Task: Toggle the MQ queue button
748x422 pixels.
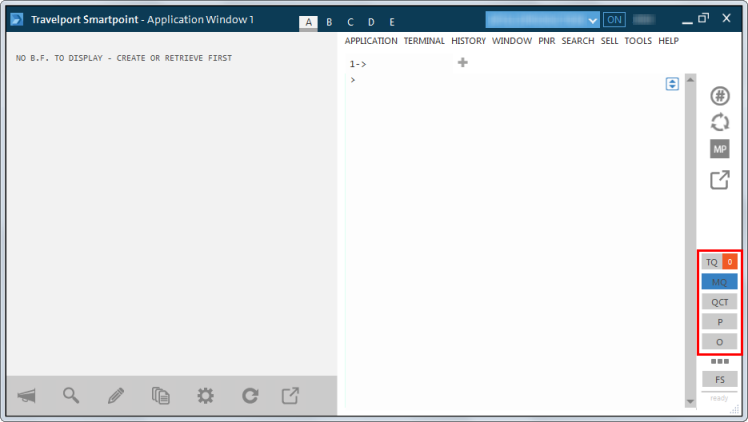Action: point(719,282)
